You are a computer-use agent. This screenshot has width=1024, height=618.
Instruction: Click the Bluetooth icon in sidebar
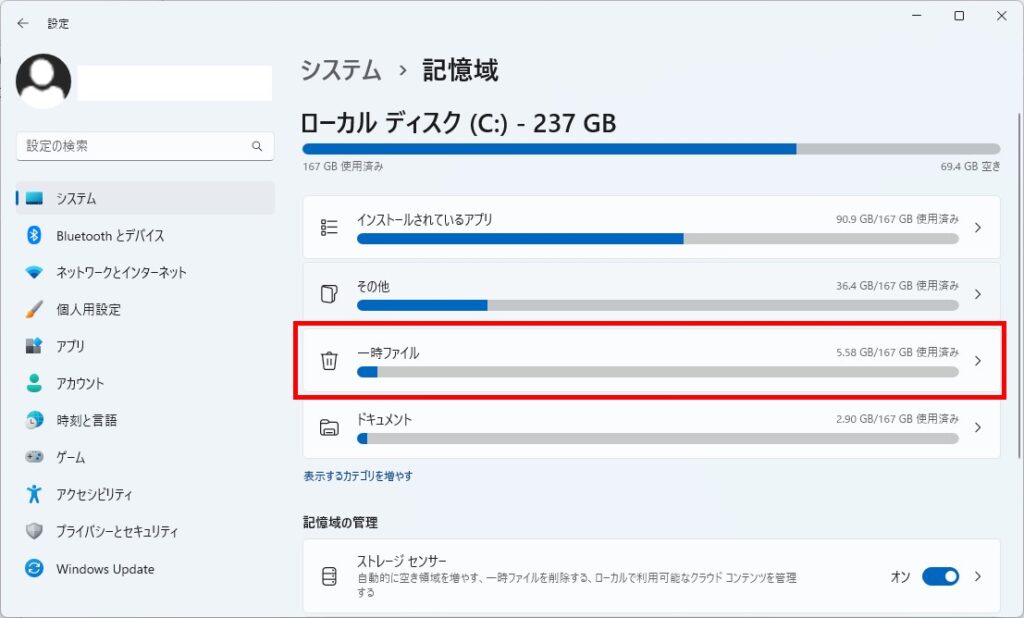(x=34, y=235)
